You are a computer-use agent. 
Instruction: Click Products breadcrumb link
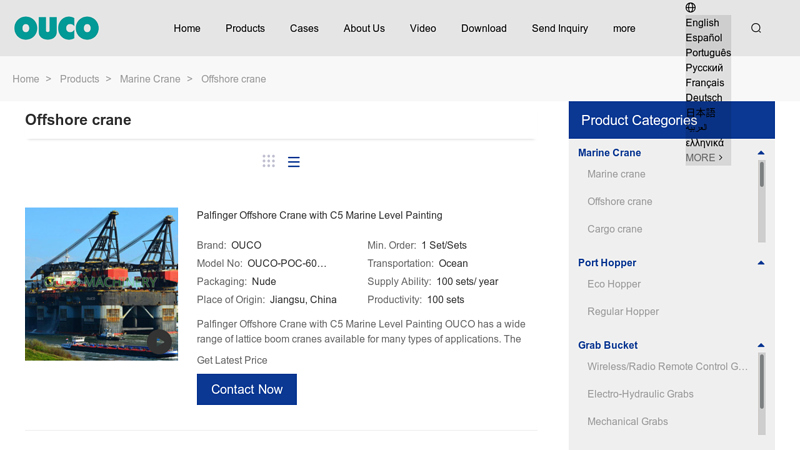[x=80, y=79]
